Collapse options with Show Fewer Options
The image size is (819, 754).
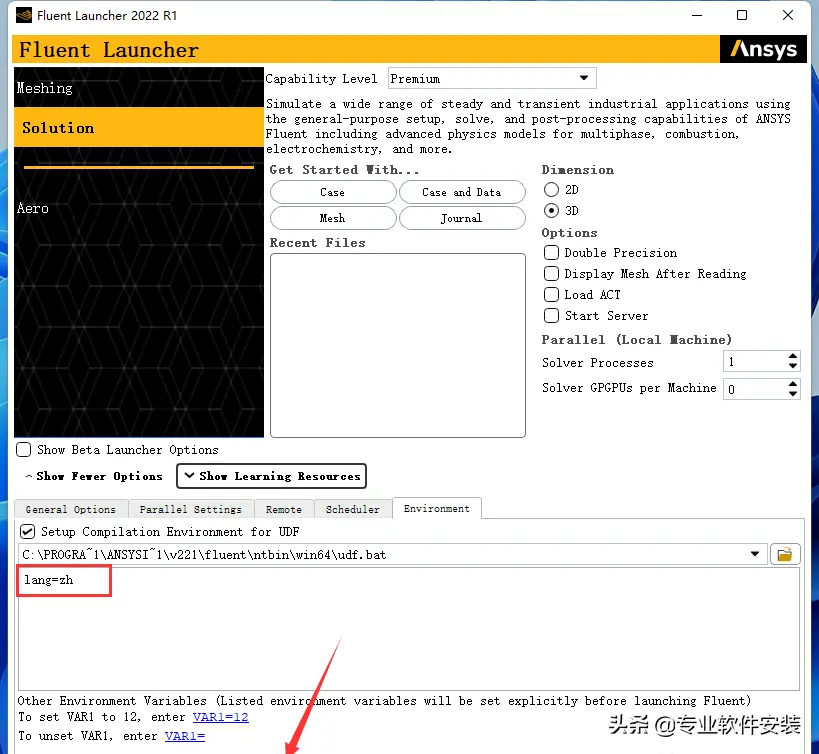[94, 476]
